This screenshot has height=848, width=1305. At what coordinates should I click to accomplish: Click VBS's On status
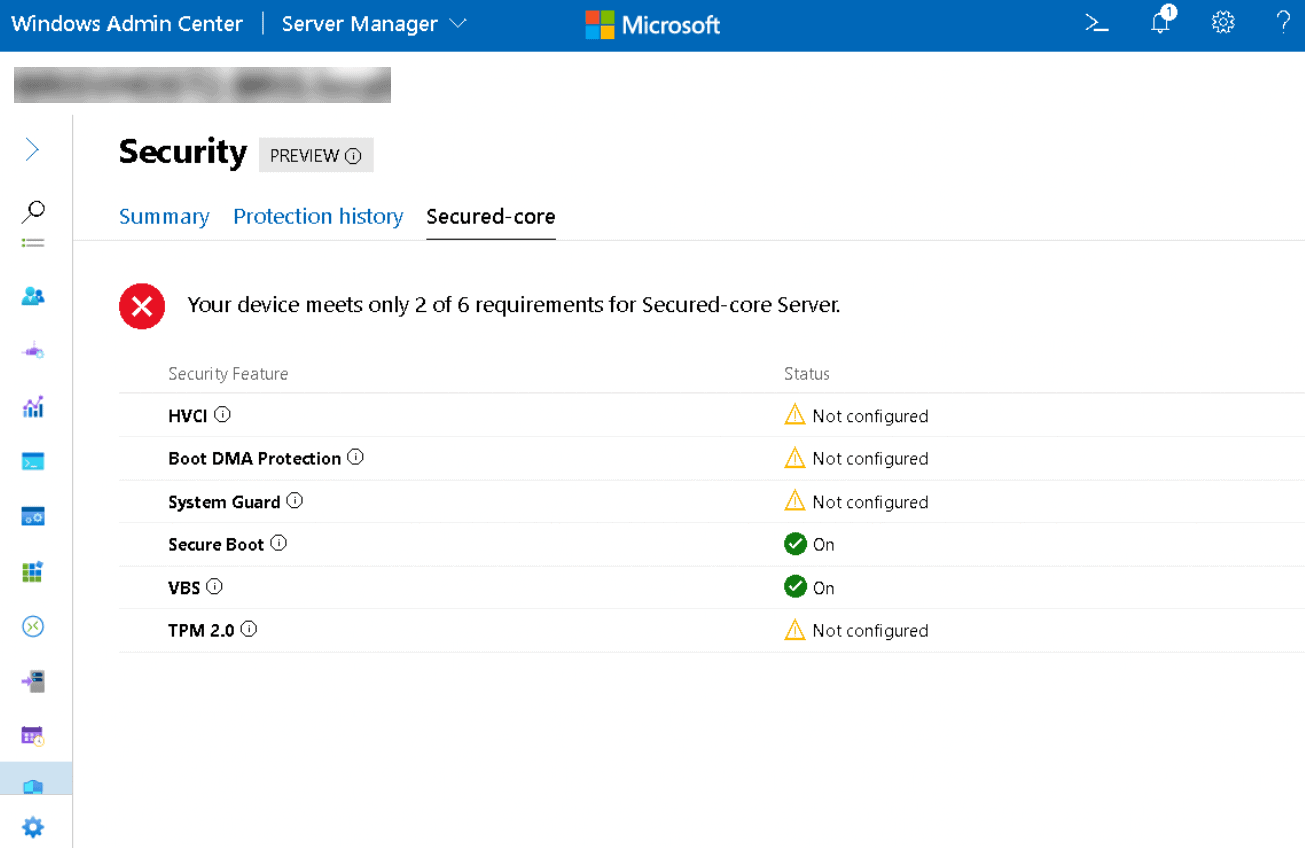[810, 588]
